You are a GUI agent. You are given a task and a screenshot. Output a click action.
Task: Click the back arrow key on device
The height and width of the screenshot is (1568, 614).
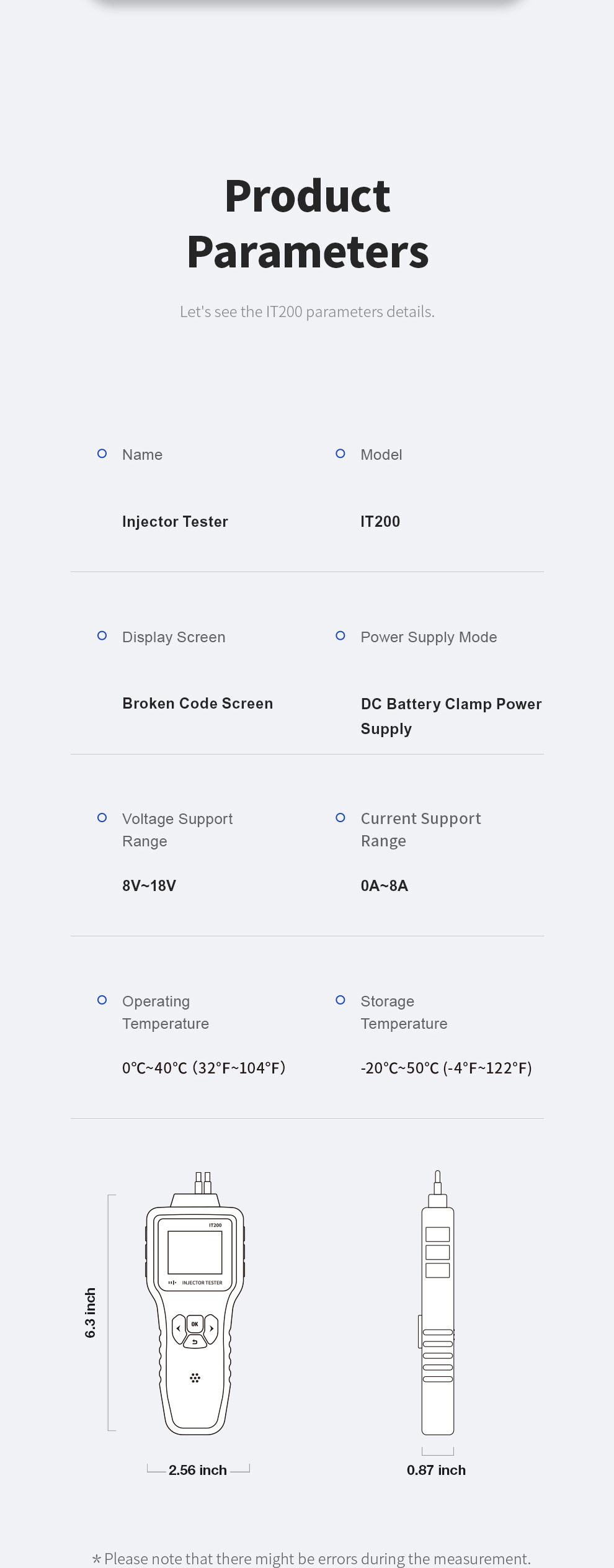[x=195, y=1342]
